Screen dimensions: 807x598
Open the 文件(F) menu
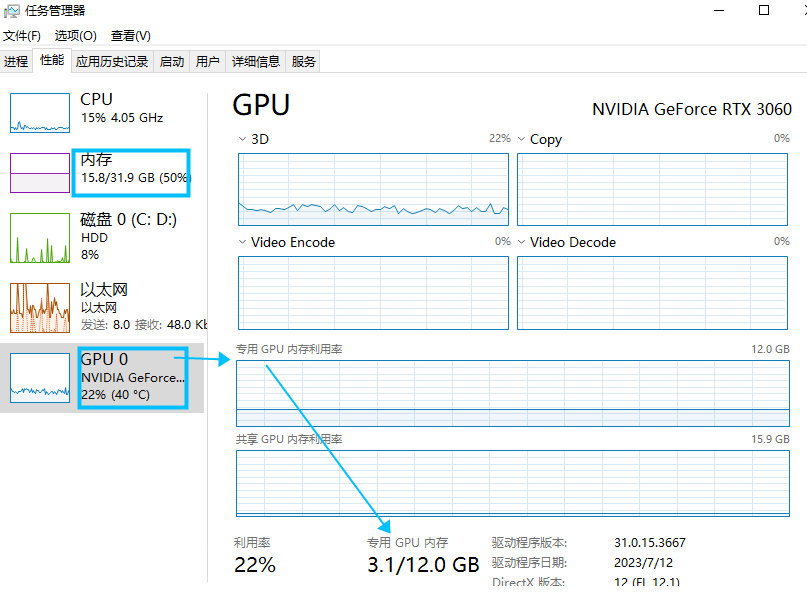[21, 35]
